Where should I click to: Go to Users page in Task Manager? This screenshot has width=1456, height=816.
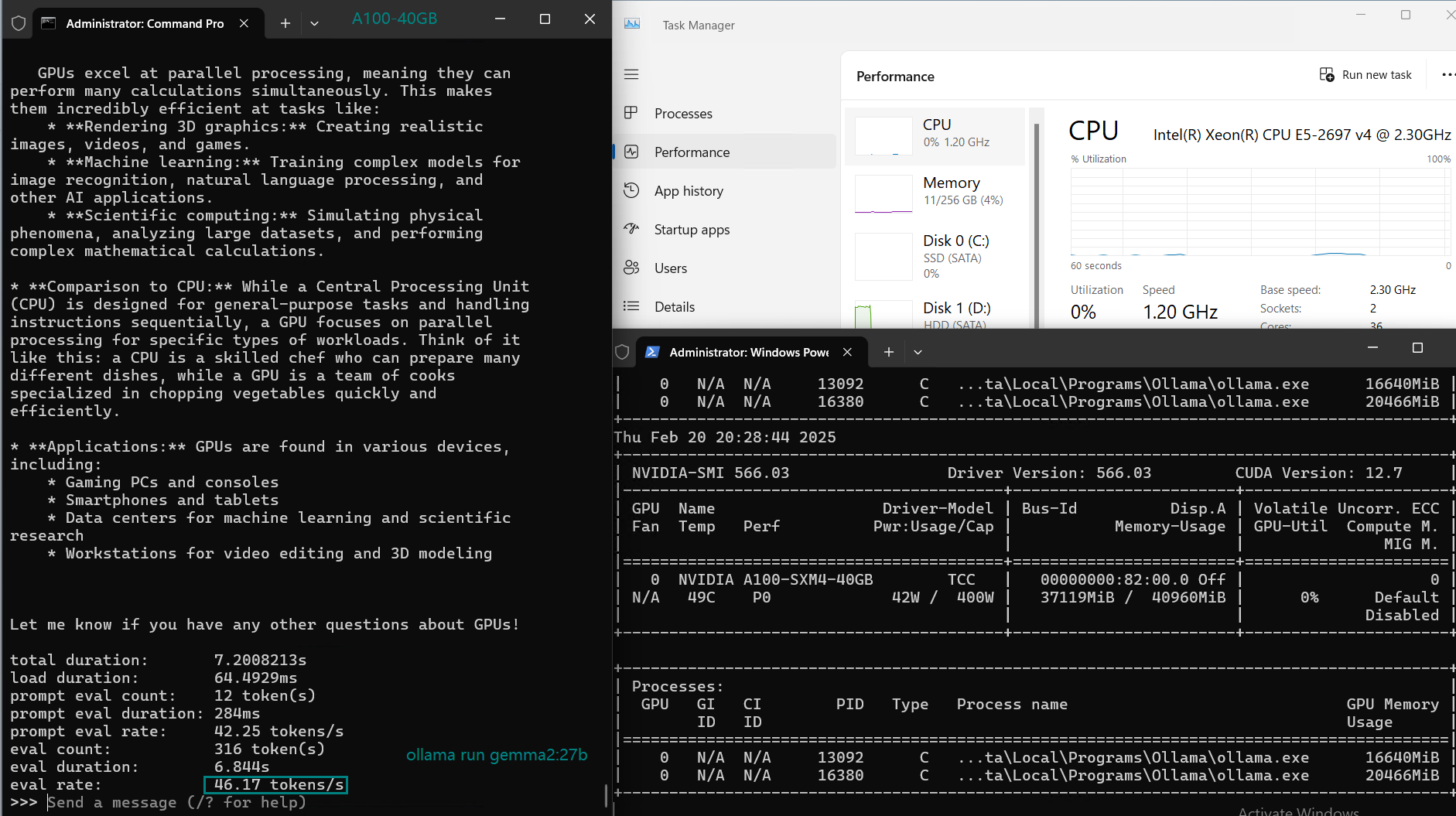725,268
